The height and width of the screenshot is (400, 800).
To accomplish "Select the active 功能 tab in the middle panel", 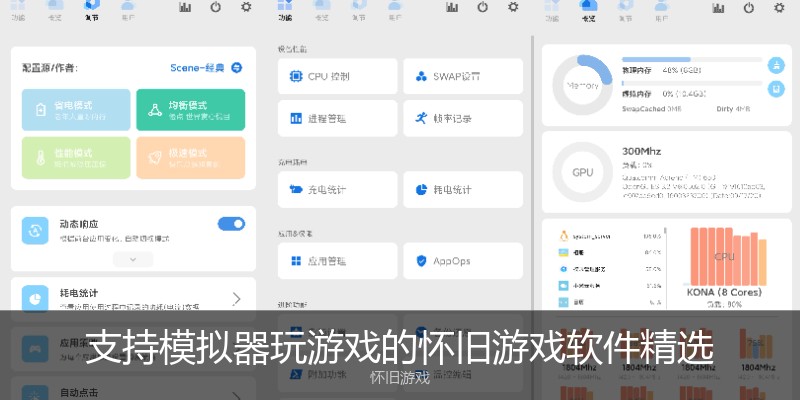I will click(285, 10).
